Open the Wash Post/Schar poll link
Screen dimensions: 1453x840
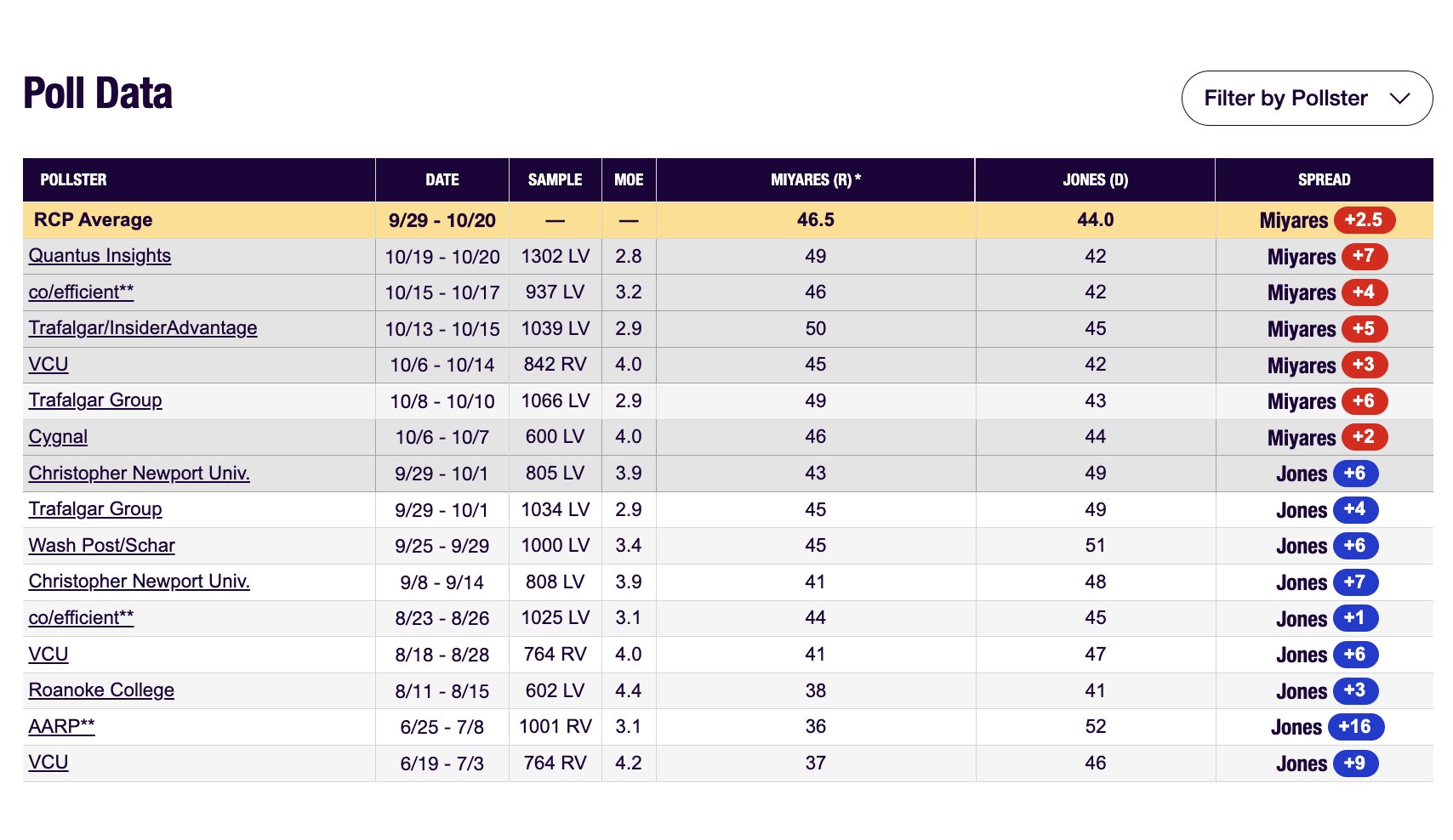(x=101, y=546)
